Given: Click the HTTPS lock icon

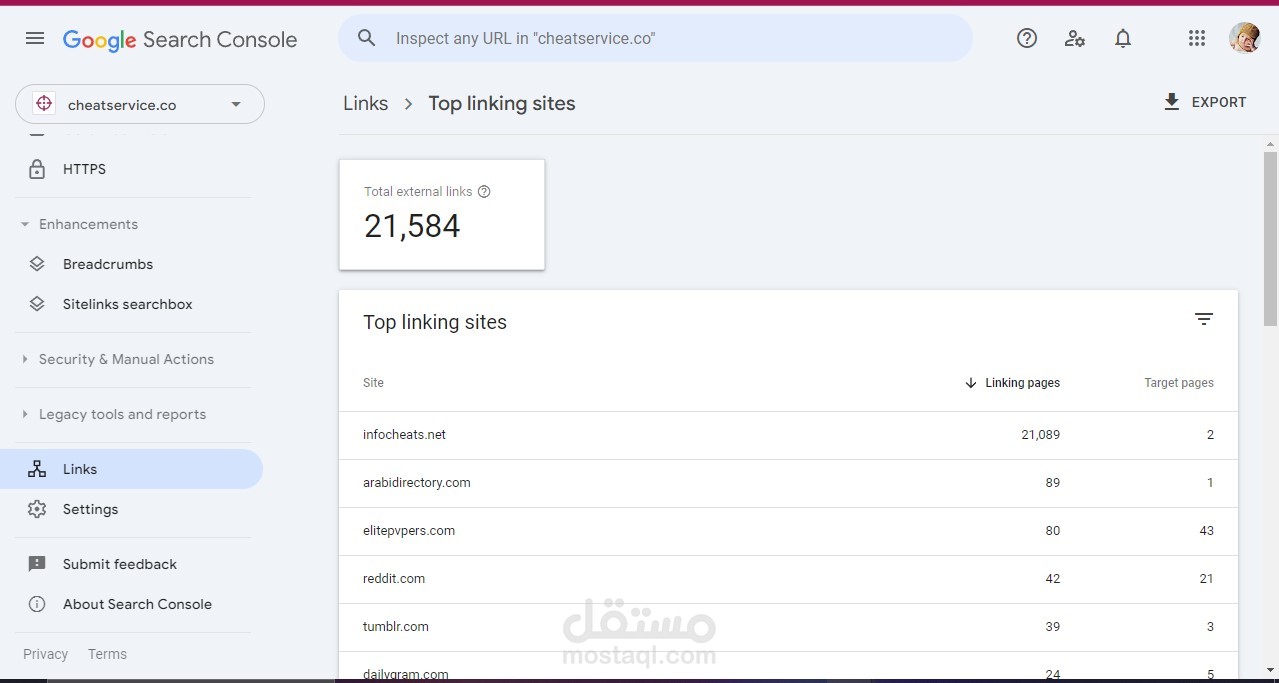Looking at the screenshot, I should (37, 169).
